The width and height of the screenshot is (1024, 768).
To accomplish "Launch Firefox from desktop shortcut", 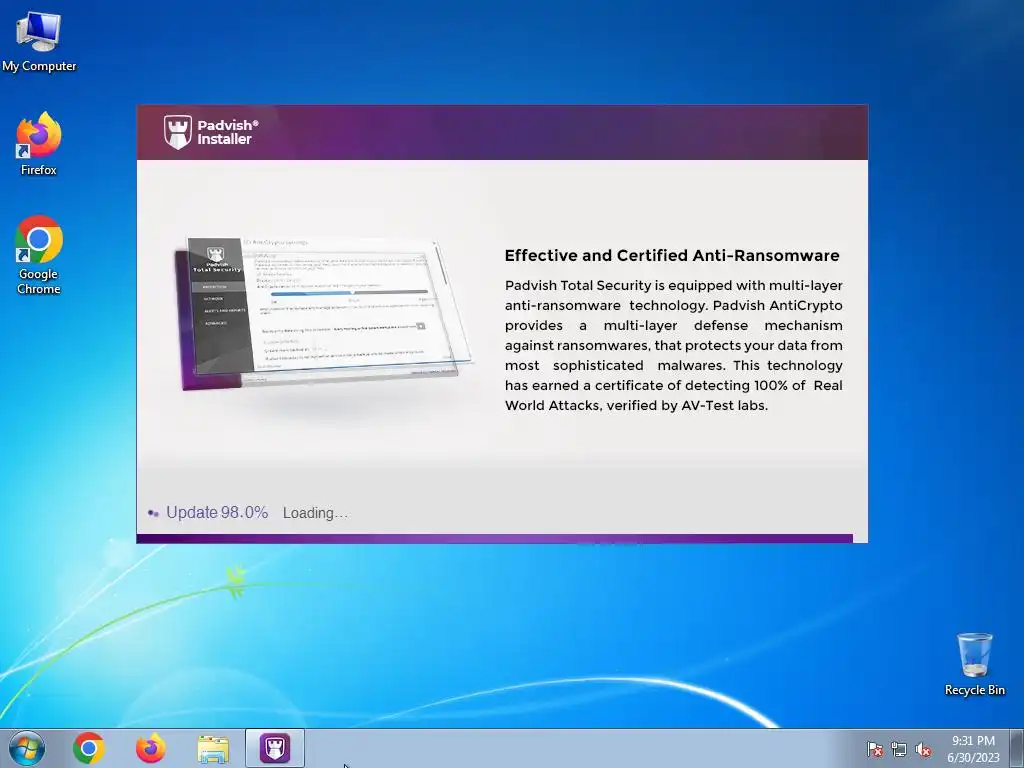I will click(x=39, y=144).
